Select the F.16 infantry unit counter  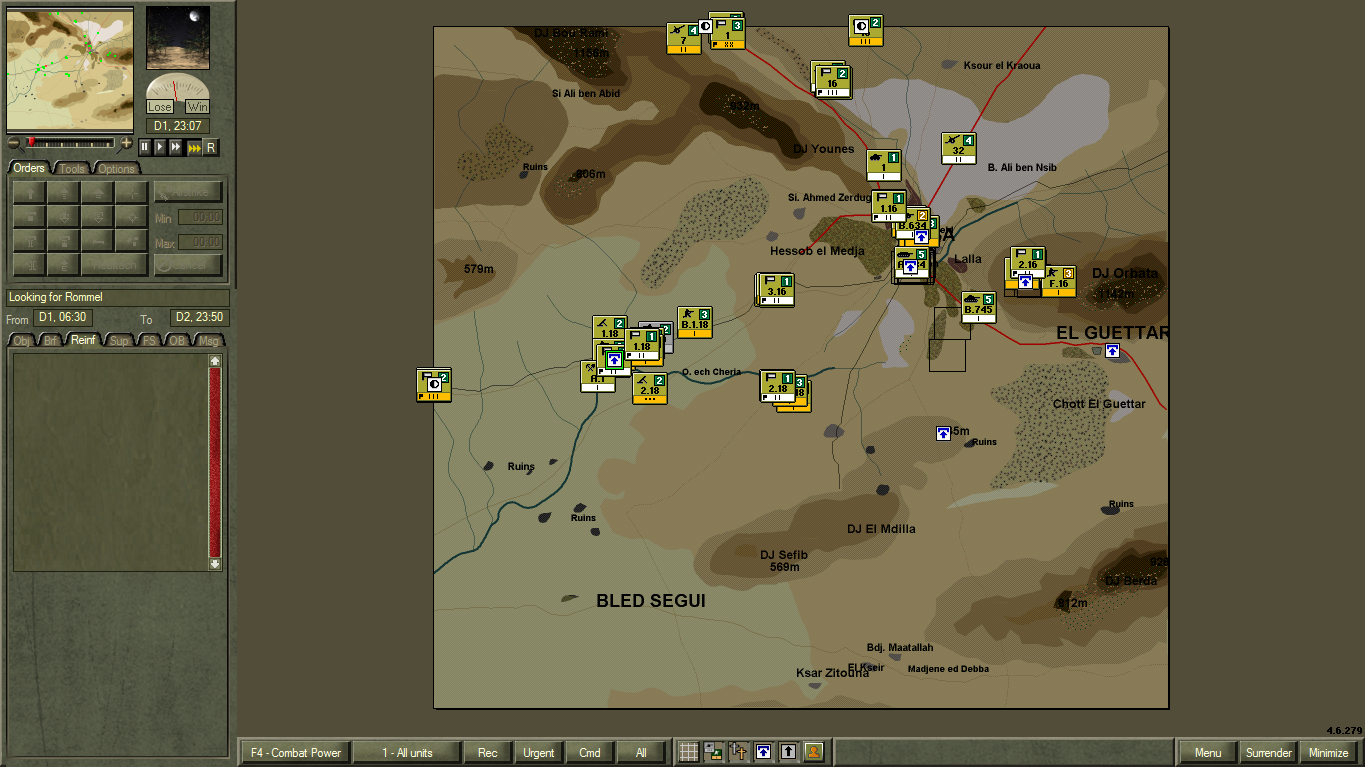(x=1059, y=281)
